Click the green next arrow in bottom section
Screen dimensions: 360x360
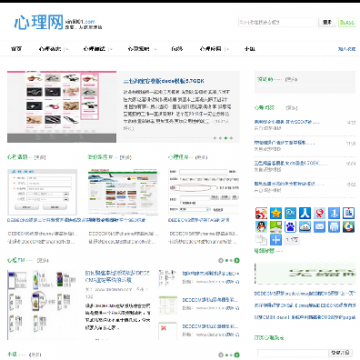pyautogui.click(x=237, y=355)
